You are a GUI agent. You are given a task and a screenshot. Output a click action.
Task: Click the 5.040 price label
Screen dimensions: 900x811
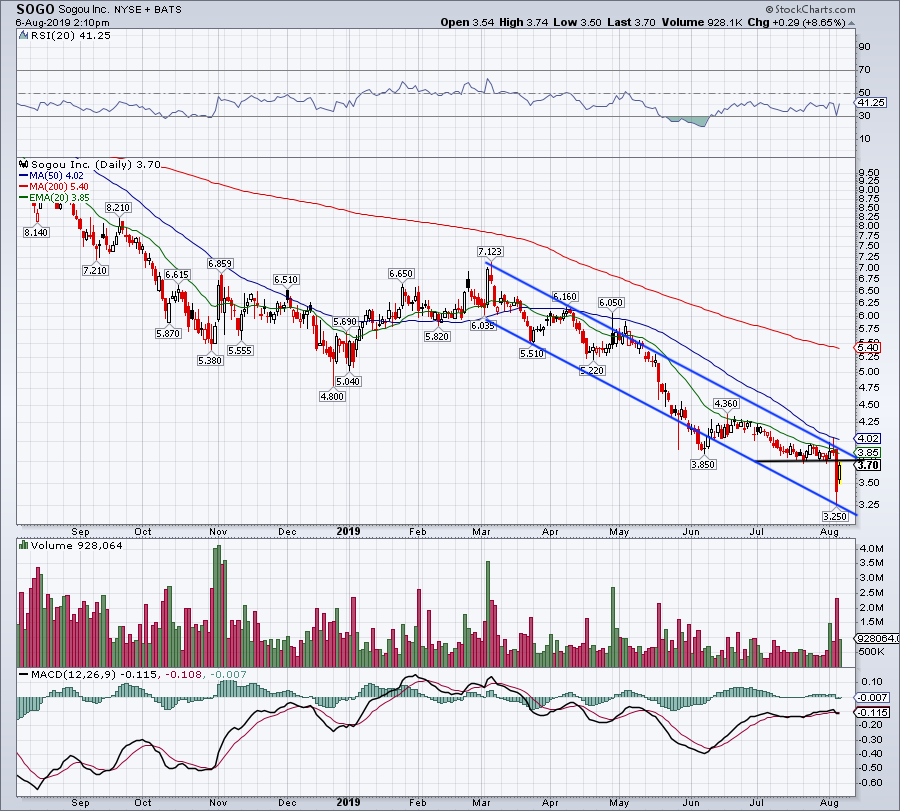click(x=348, y=382)
